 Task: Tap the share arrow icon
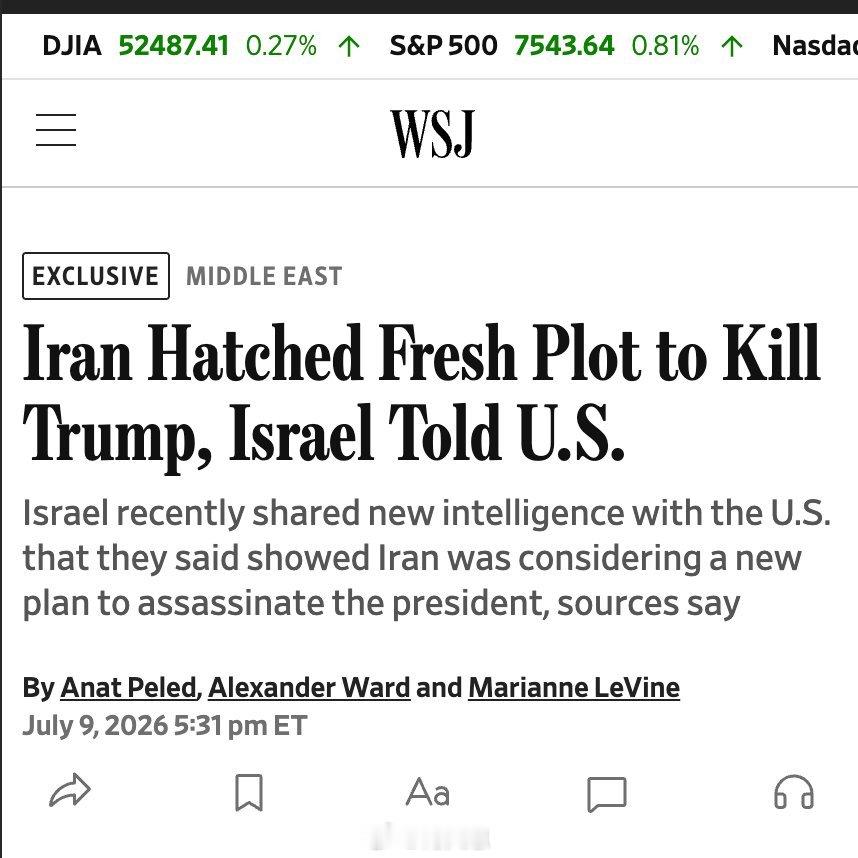click(x=69, y=791)
